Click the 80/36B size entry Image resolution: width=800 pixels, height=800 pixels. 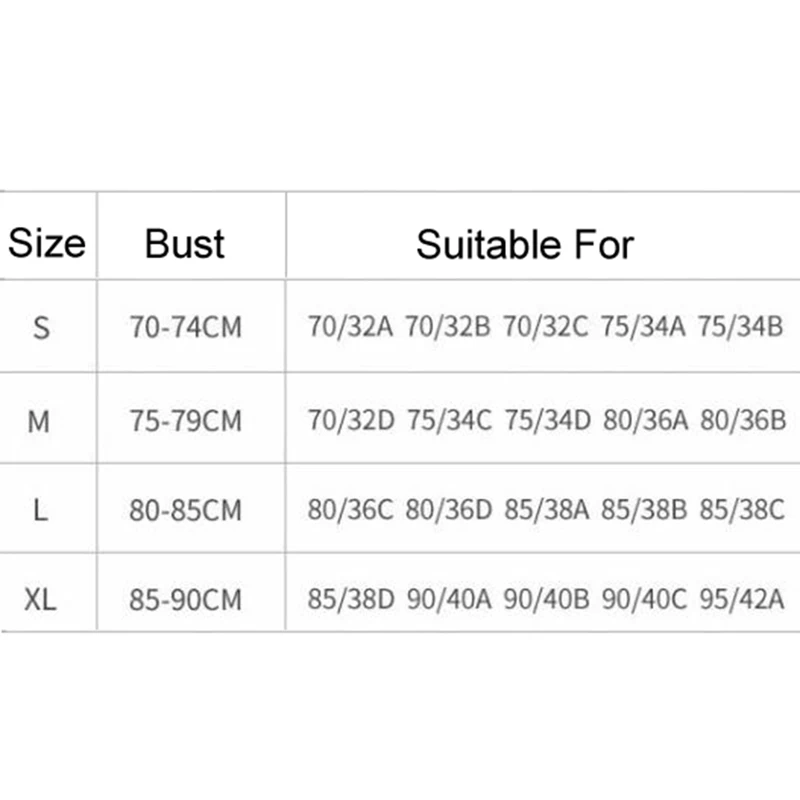point(743,420)
